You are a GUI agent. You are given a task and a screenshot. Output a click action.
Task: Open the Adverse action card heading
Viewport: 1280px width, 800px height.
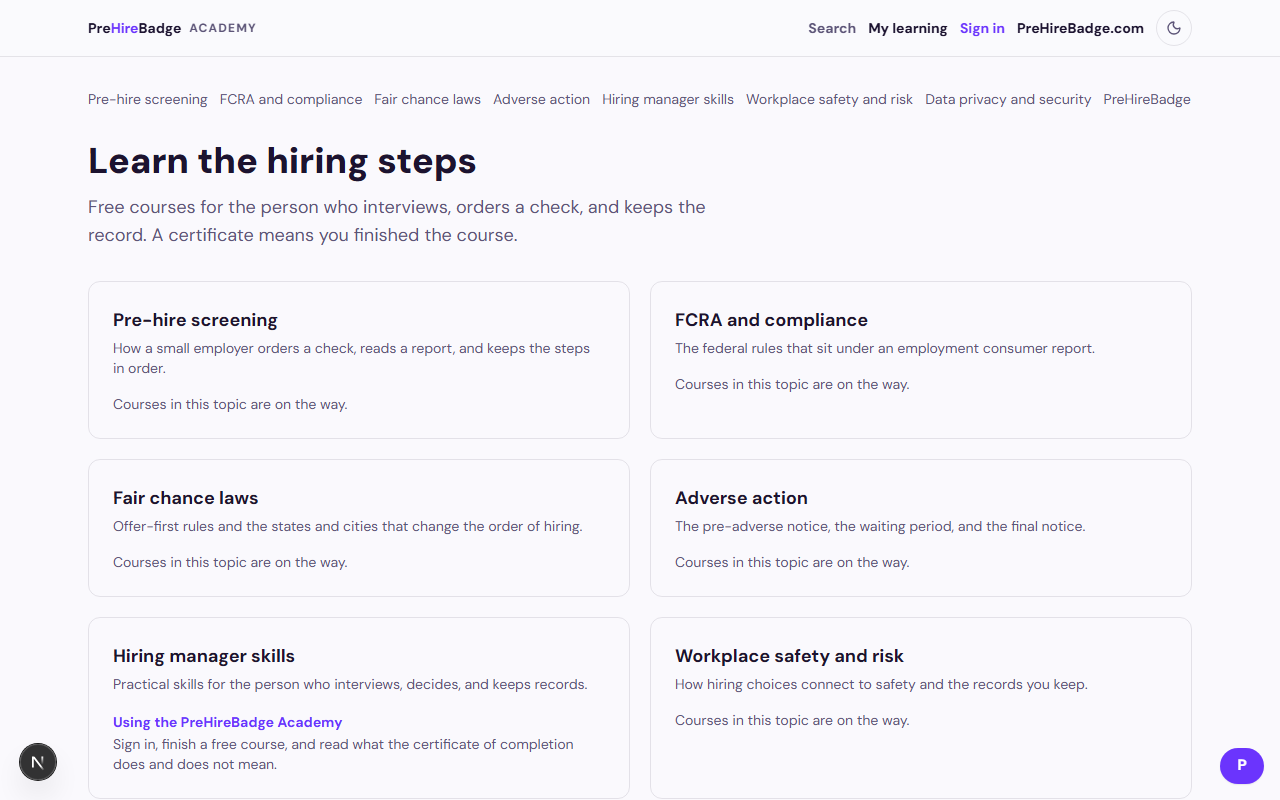tap(741, 498)
